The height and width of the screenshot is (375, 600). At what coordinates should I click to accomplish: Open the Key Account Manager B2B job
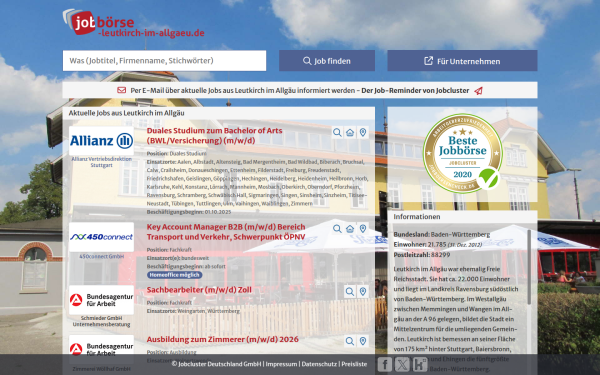226,232
